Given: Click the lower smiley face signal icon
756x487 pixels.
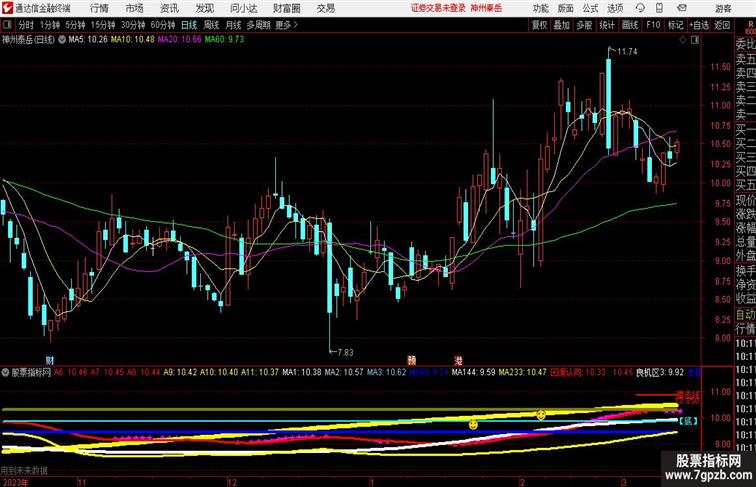Looking at the screenshot, I should point(473,425).
